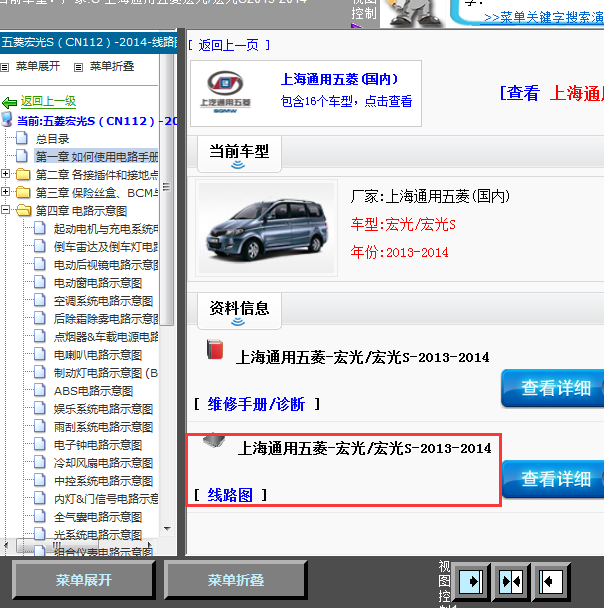Open 后除霜除雾电路示意图
This screenshot has width=604, height=611.
point(106,319)
